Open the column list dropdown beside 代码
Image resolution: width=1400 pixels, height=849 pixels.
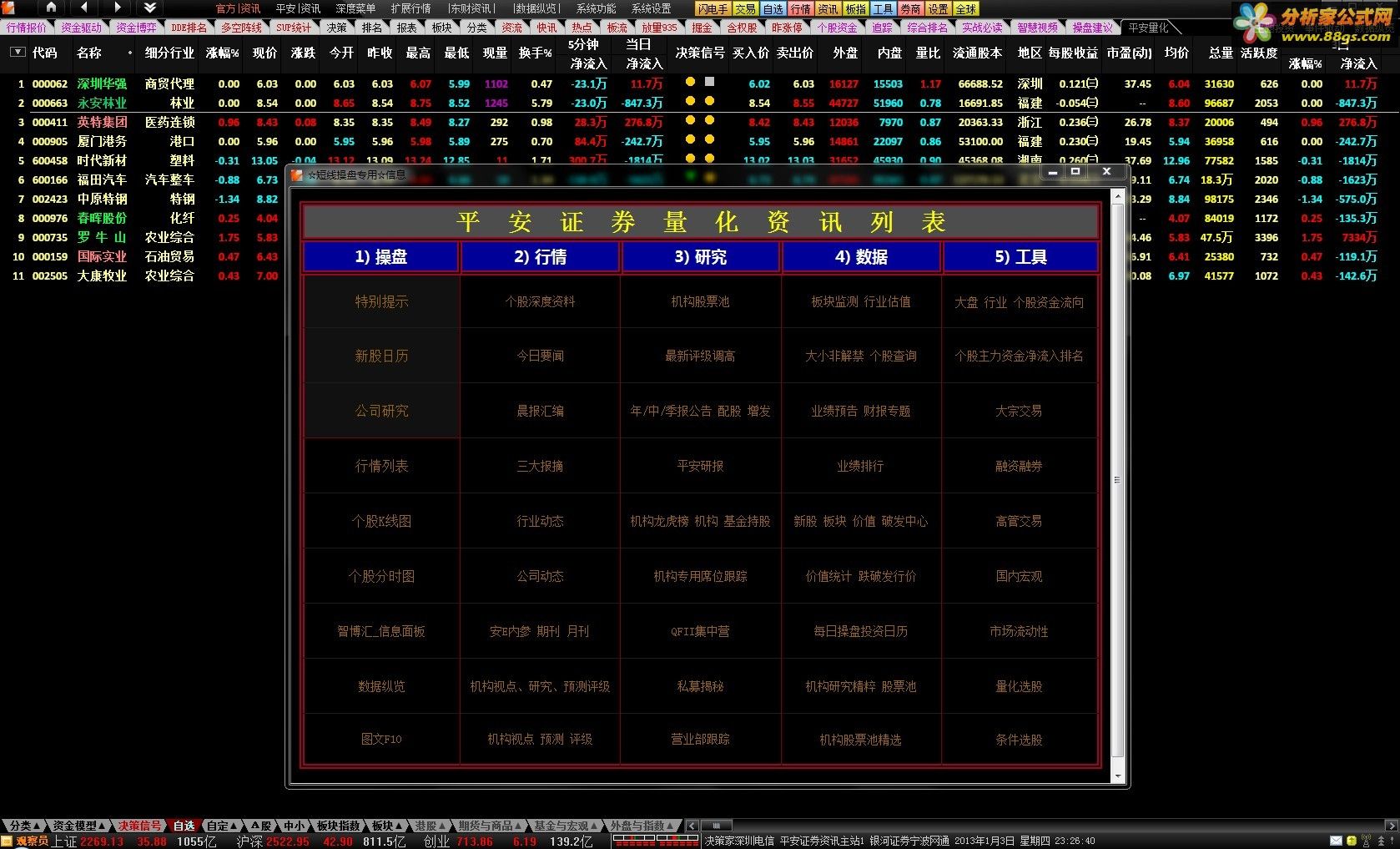point(17,52)
